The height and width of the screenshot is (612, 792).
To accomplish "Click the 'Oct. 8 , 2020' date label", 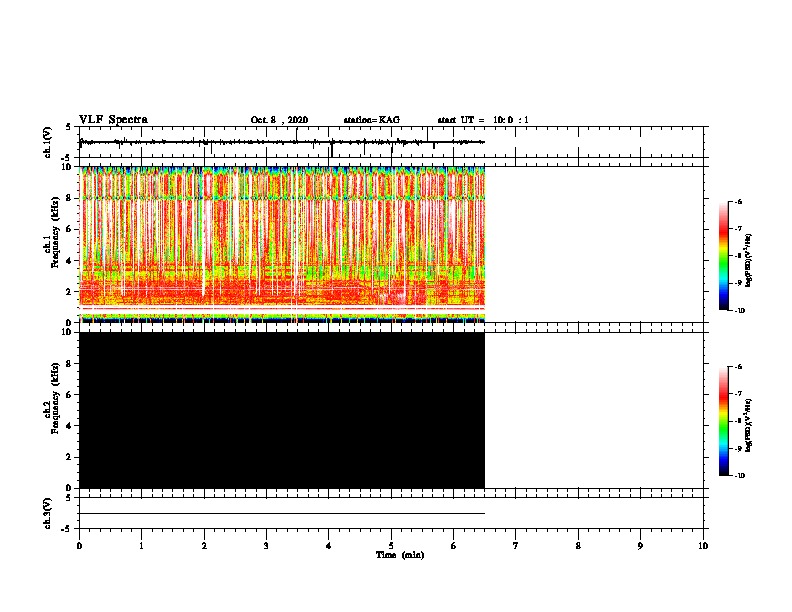I will coord(279,120).
